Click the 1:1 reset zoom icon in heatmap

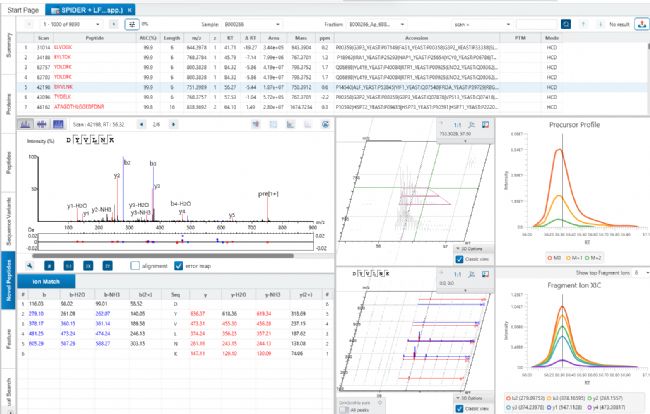(457, 125)
